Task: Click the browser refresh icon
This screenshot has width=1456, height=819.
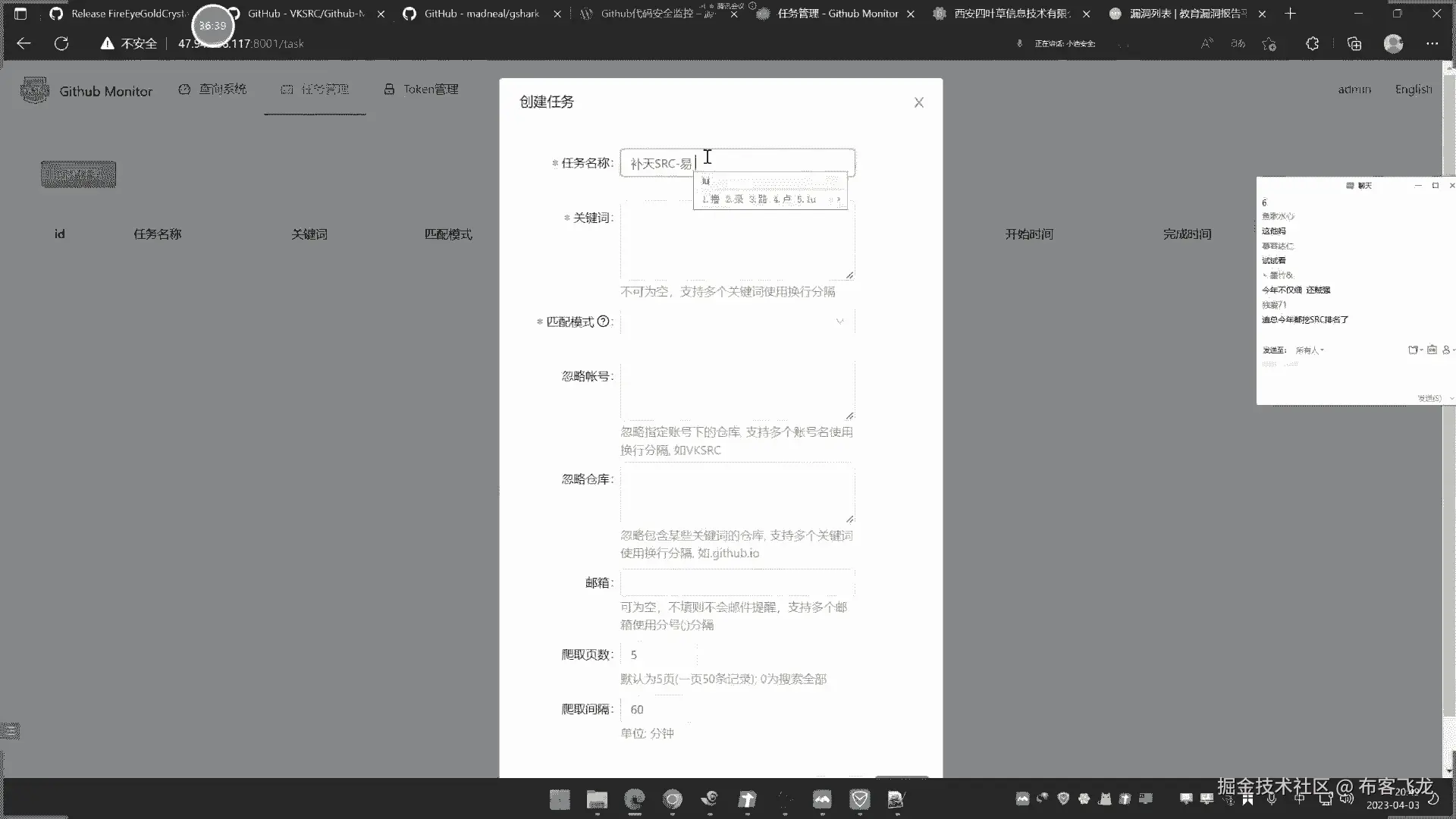Action: click(61, 44)
